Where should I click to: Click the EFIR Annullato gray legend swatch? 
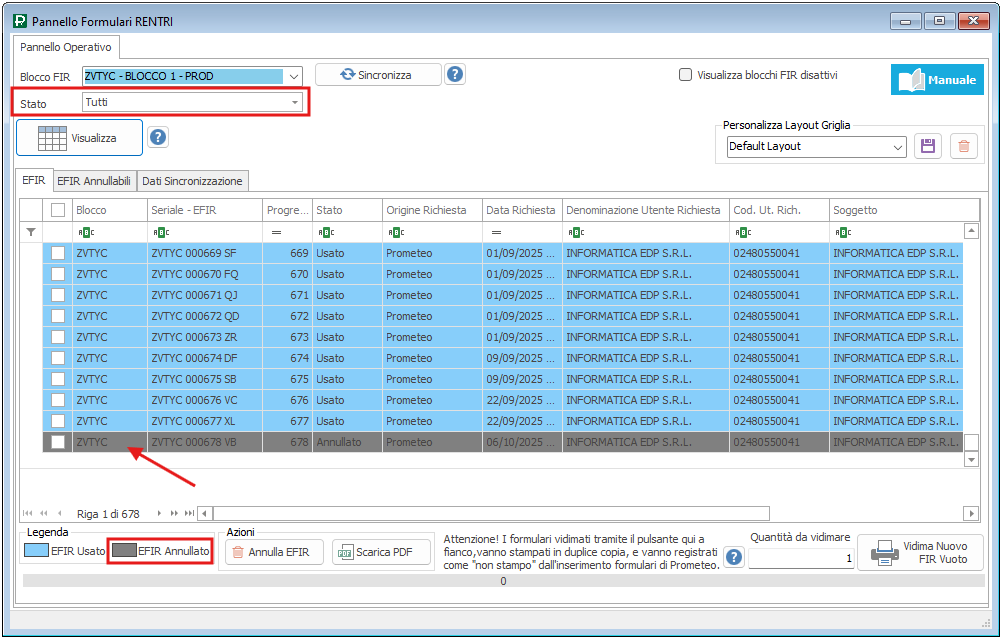(x=123, y=551)
